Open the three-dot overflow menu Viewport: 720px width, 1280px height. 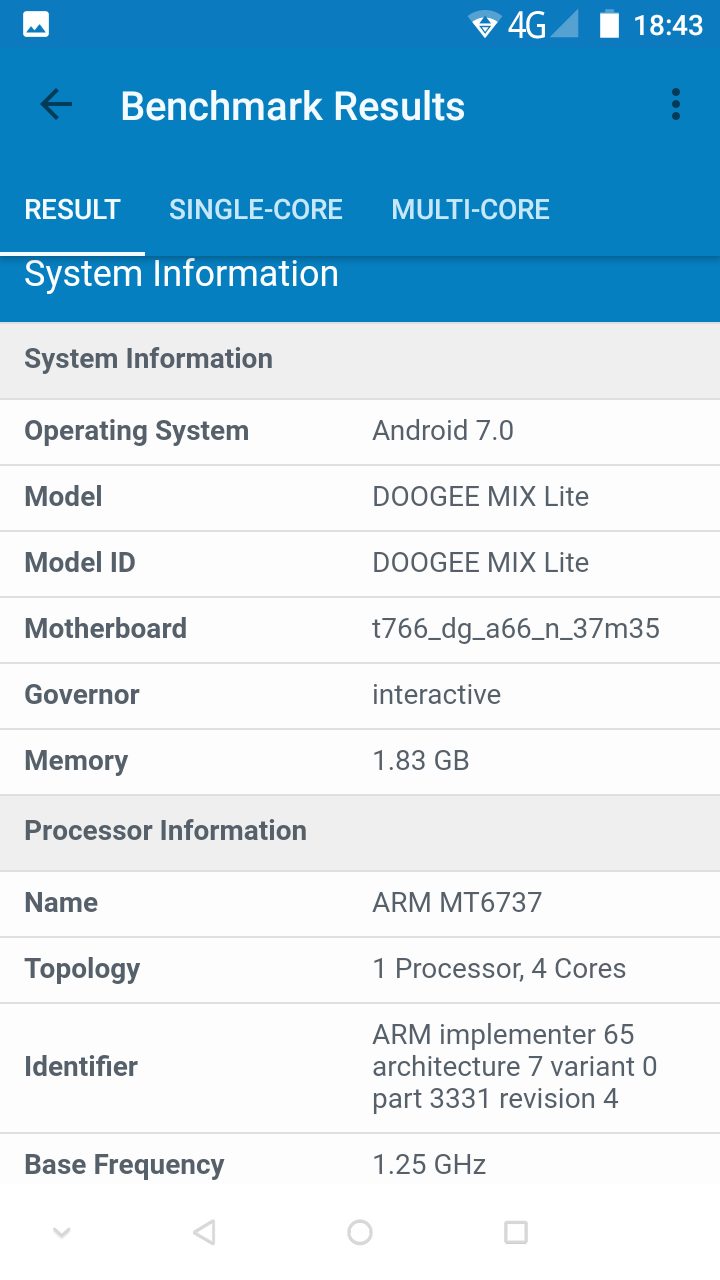point(676,105)
